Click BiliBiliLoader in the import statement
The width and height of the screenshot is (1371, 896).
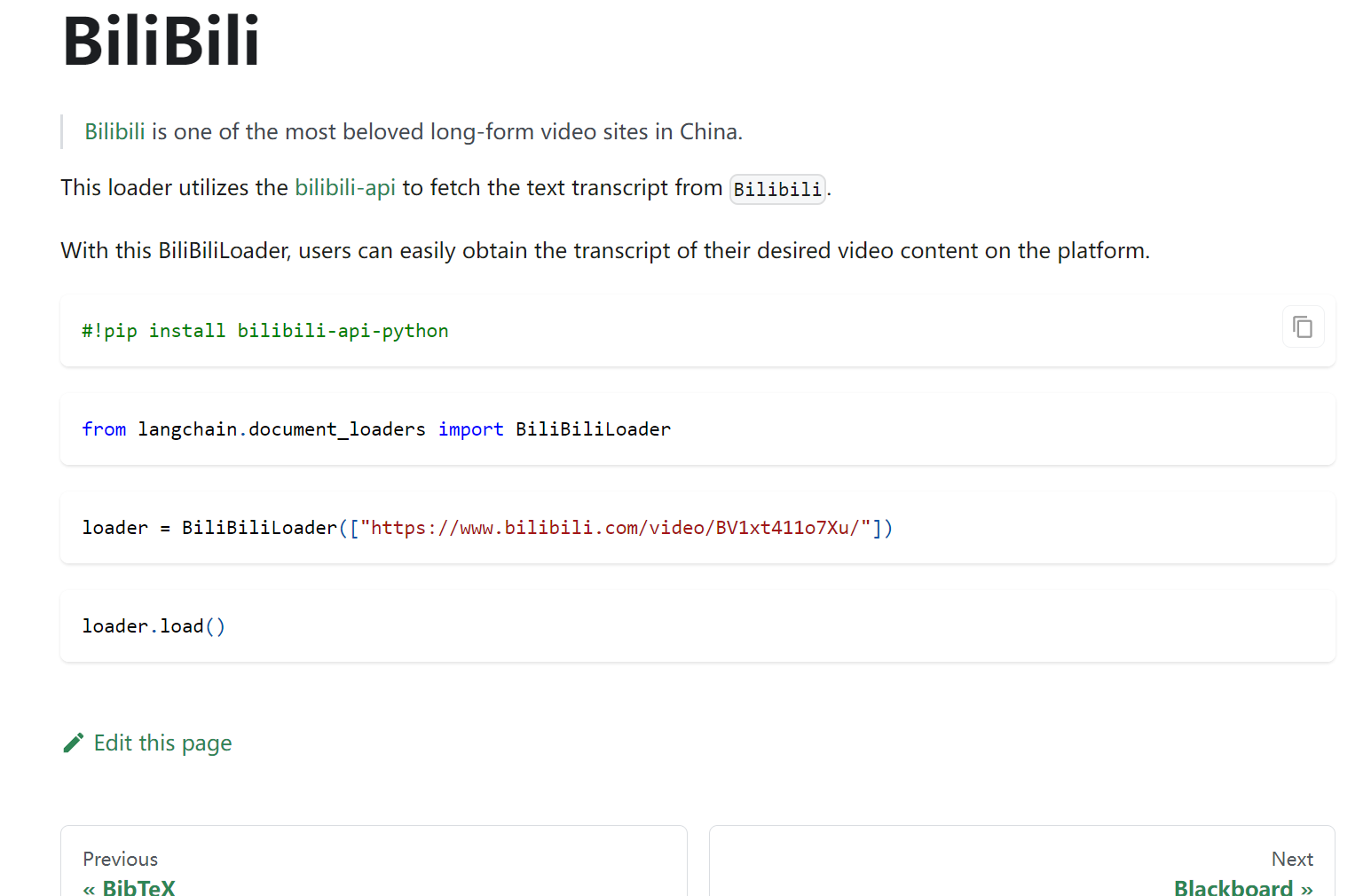pos(593,429)
